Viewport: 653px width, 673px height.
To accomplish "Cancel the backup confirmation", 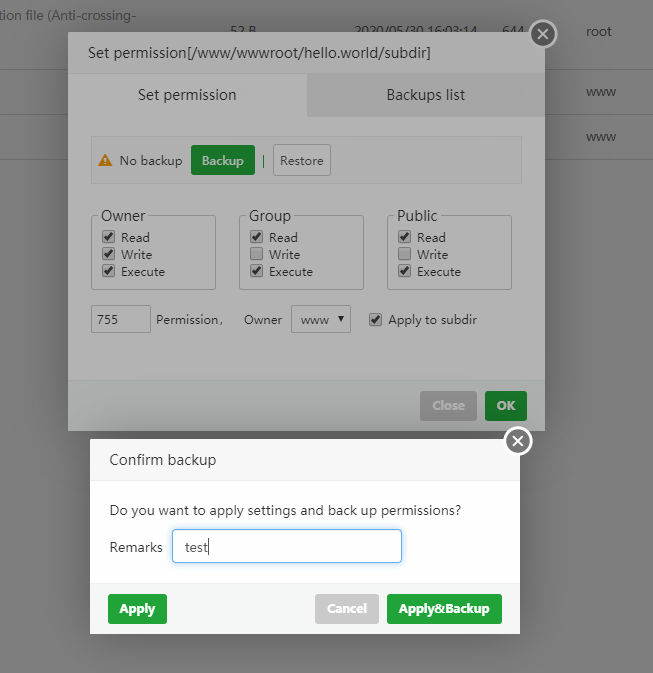I will (347, 609).
